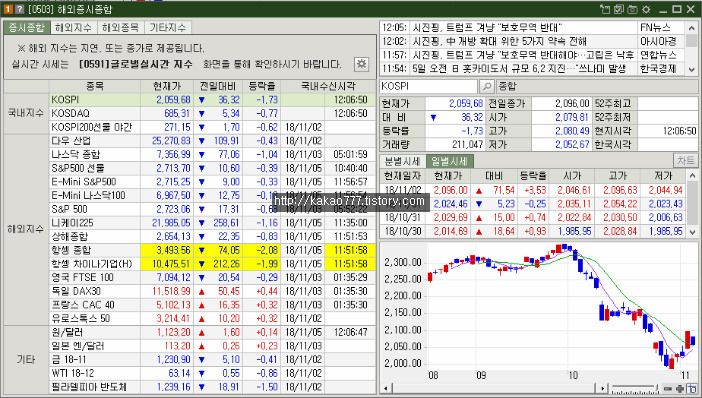Image resolution: width=702 pixels, height=398 pixels.
Task: Click the KOSPI symbol input field
Action: point(428,86)
